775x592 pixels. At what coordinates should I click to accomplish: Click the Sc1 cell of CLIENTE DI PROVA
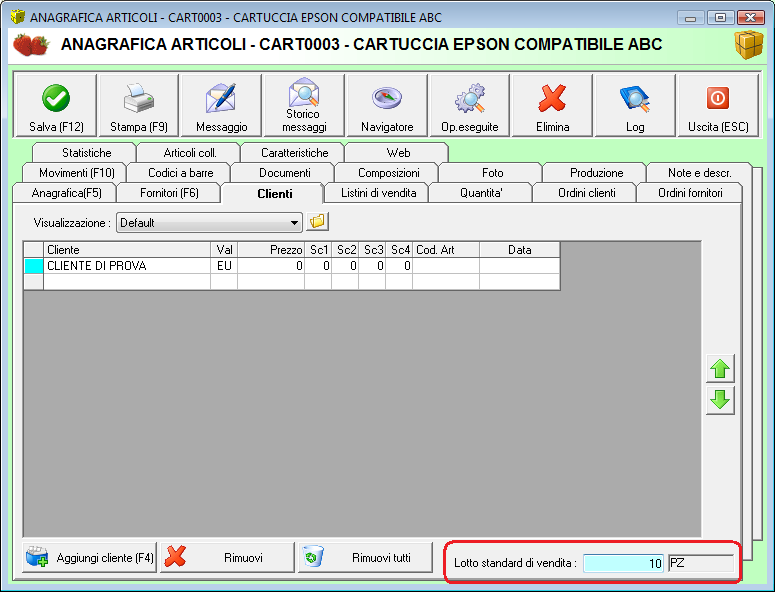(x=318, y=266)
